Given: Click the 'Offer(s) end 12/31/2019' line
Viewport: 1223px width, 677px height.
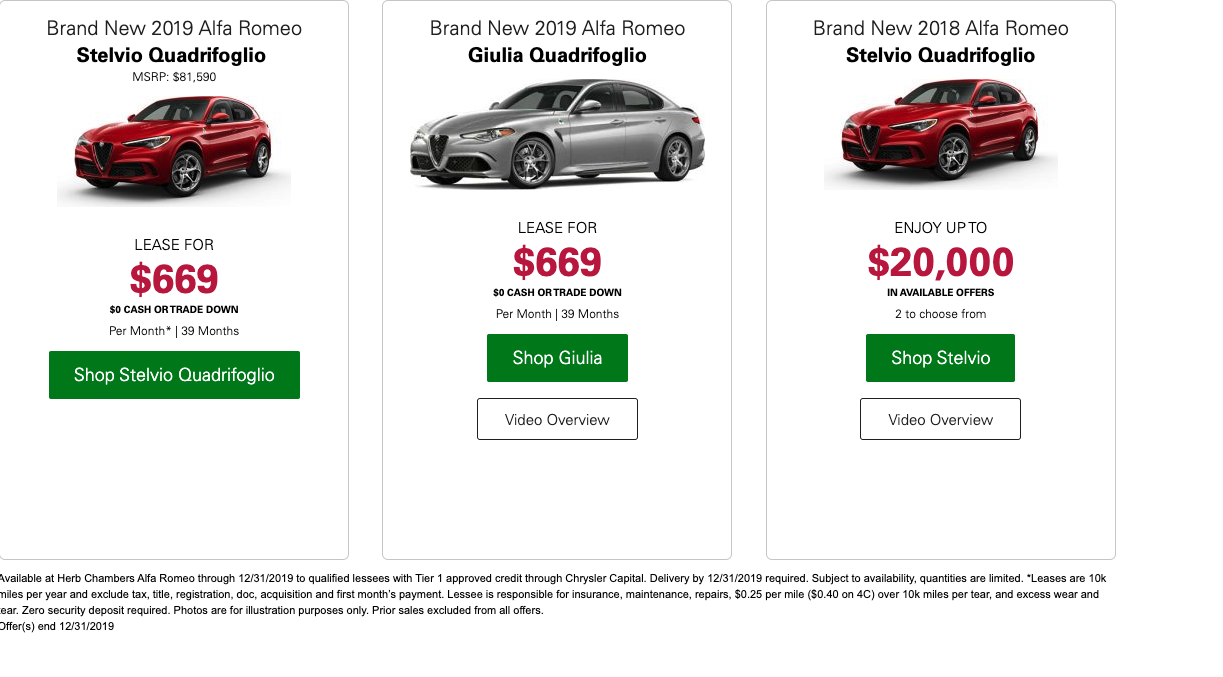Looking at the screenshot, I should coord(57,627).
